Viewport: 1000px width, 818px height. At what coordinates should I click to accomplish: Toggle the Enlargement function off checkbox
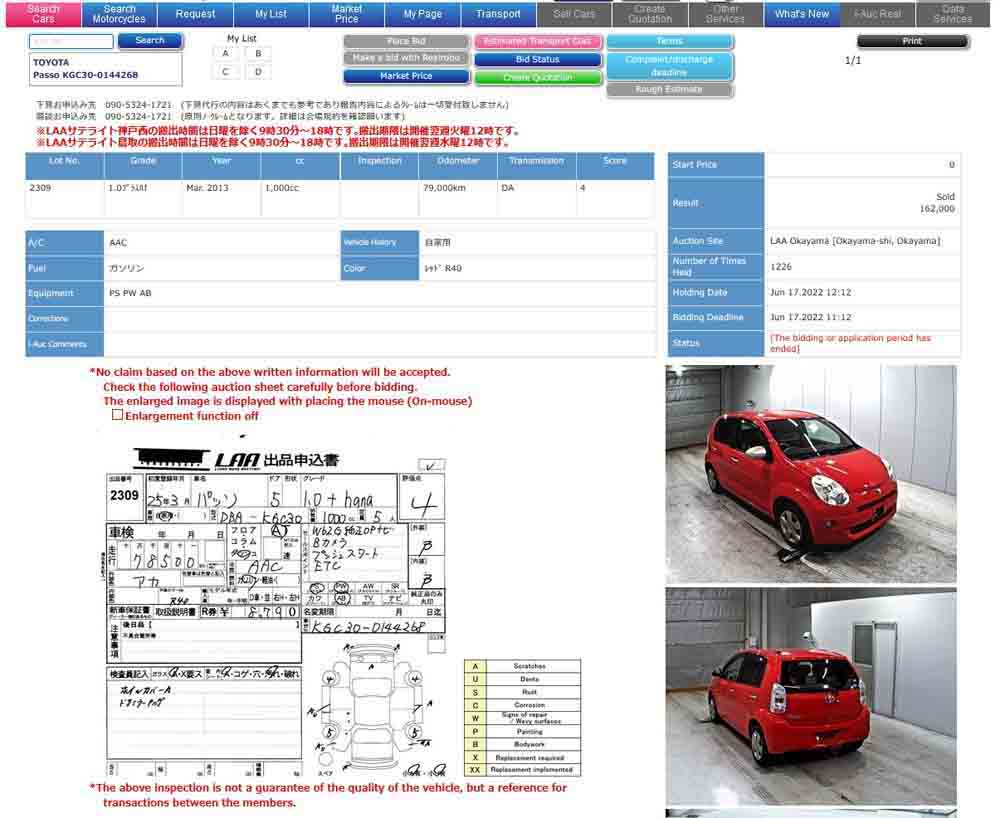pos(117,414)
